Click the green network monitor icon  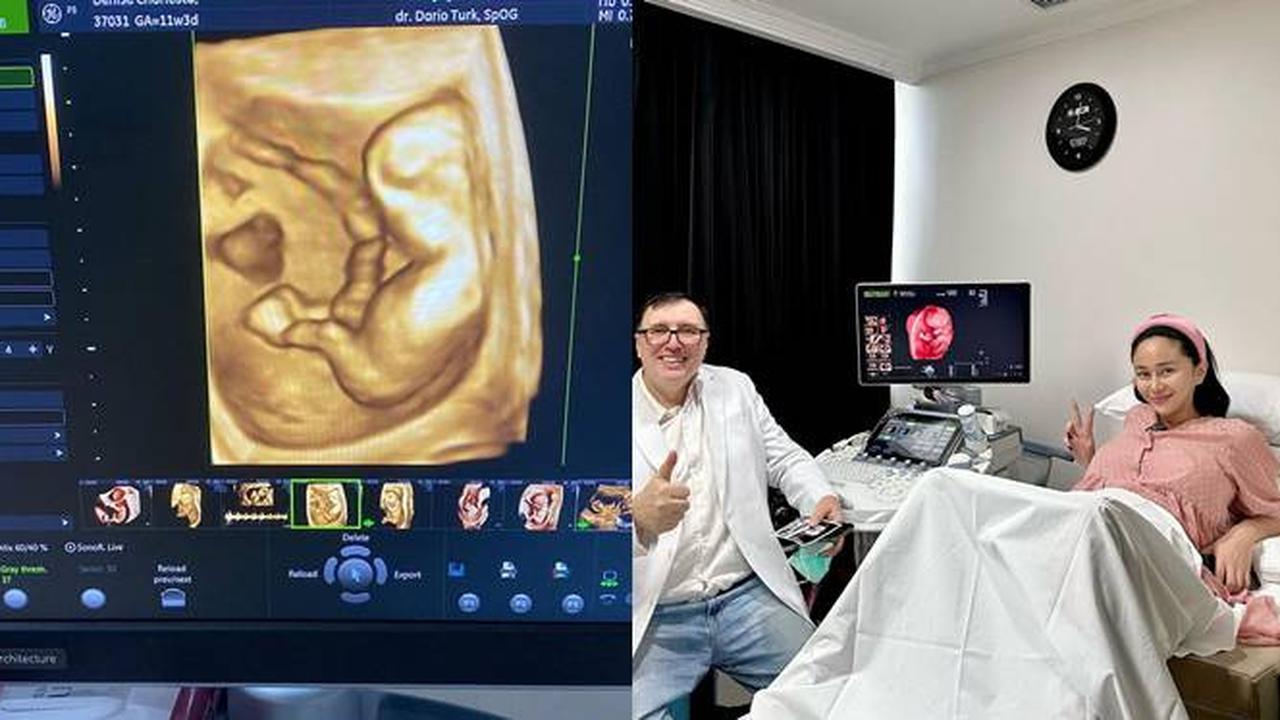tap(608, 578)
